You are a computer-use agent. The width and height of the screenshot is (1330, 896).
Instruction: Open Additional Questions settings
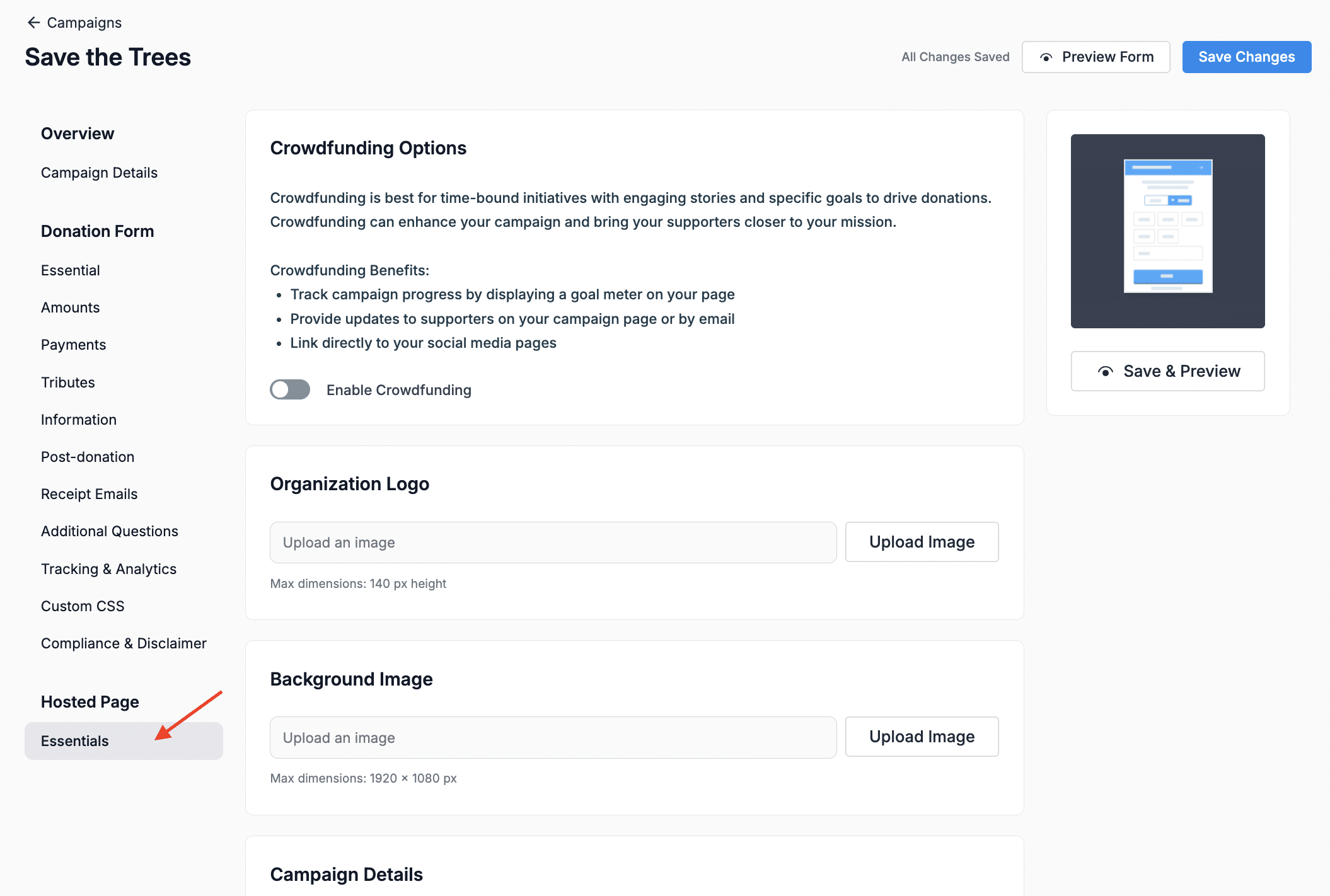(109, 531)
